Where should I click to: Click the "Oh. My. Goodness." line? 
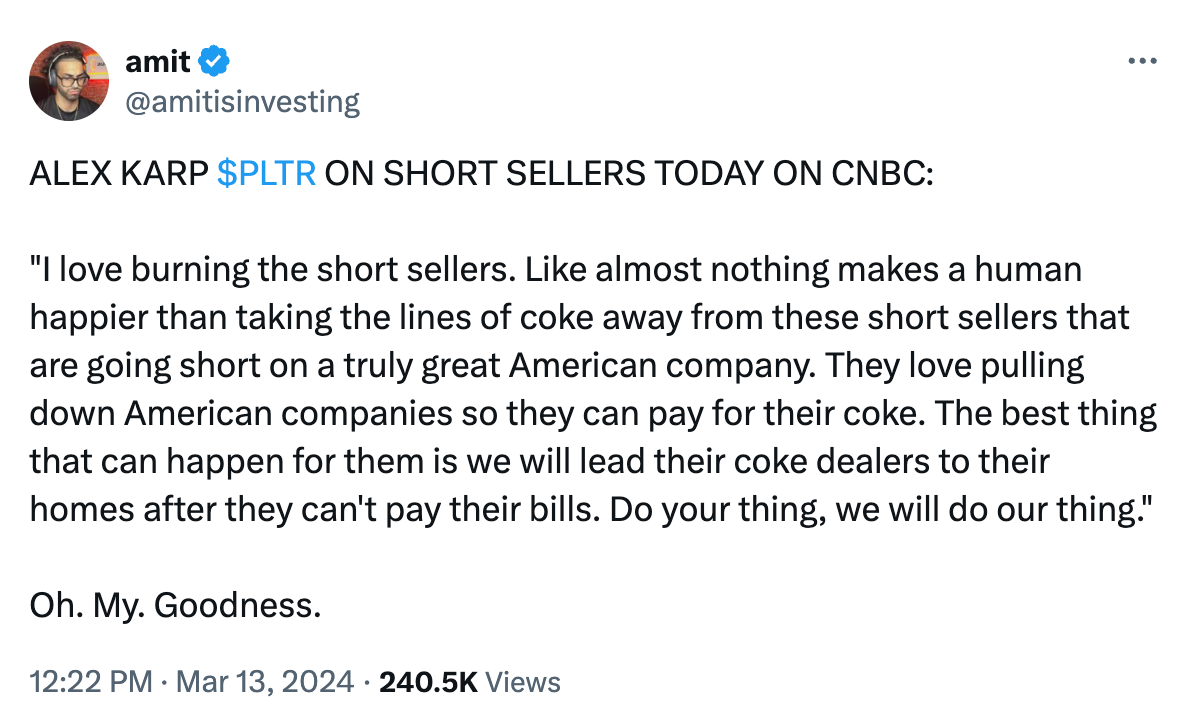click(x=175, y=605)
